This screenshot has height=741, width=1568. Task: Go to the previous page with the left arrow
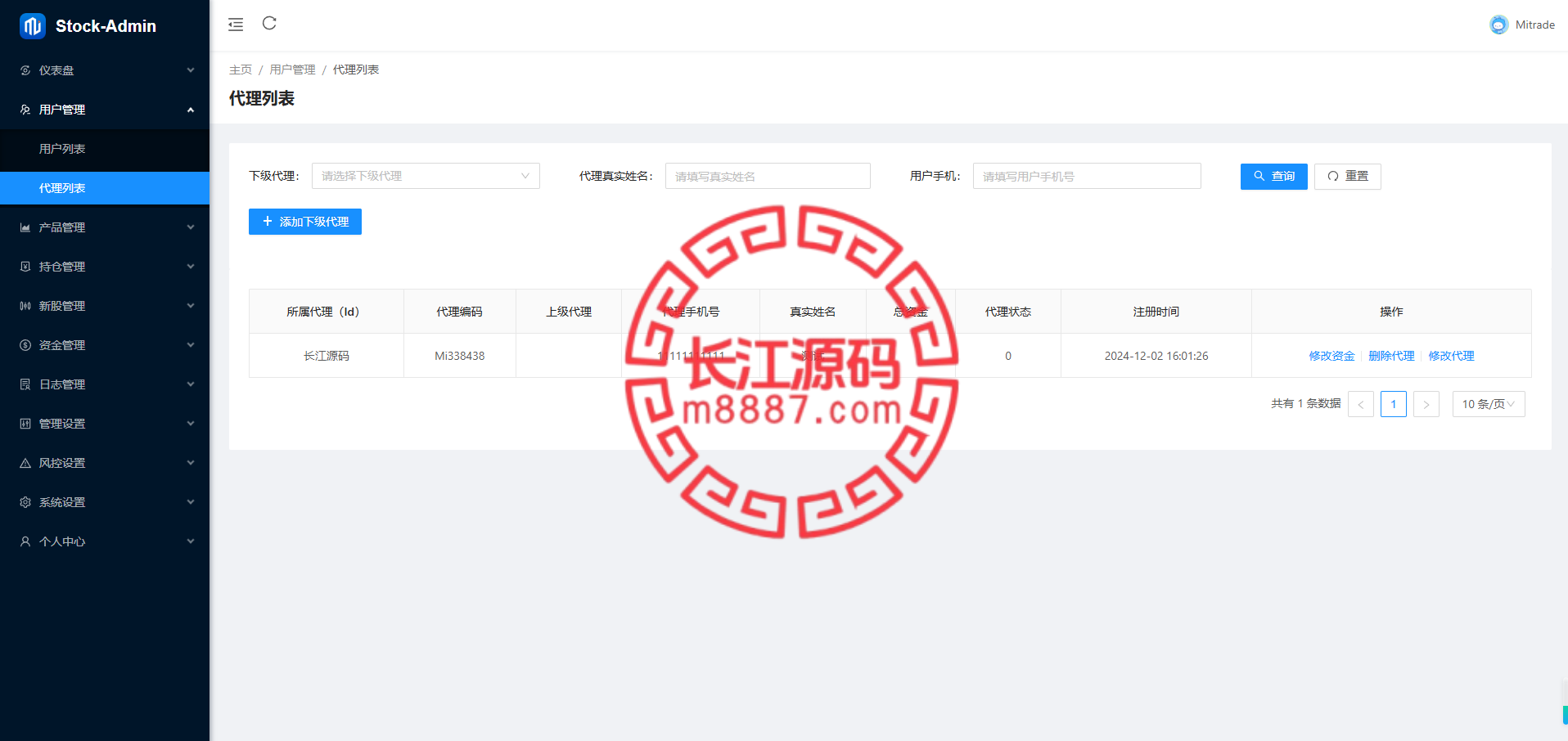(x=1361, y=404)
